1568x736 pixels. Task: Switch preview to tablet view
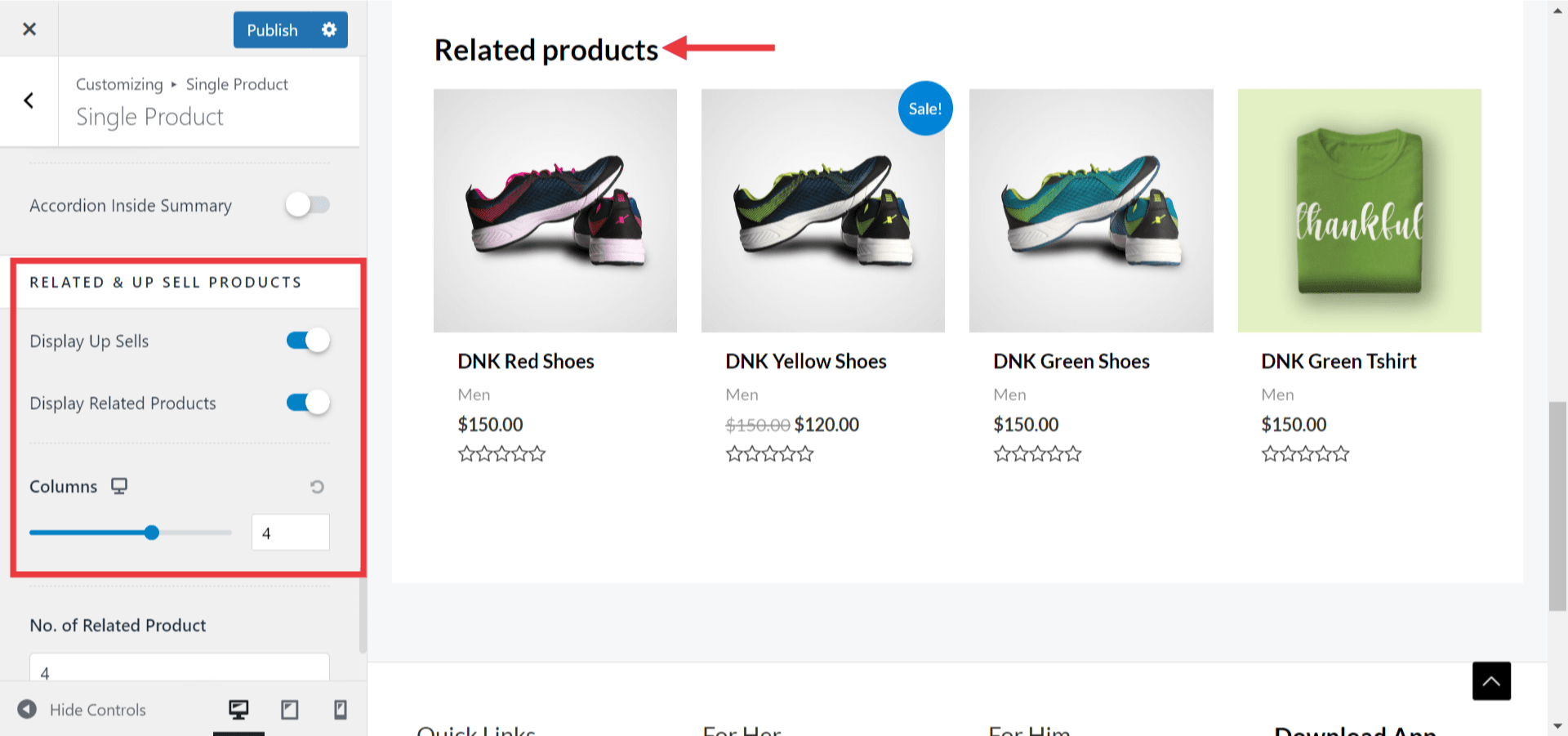coord(289,709)
